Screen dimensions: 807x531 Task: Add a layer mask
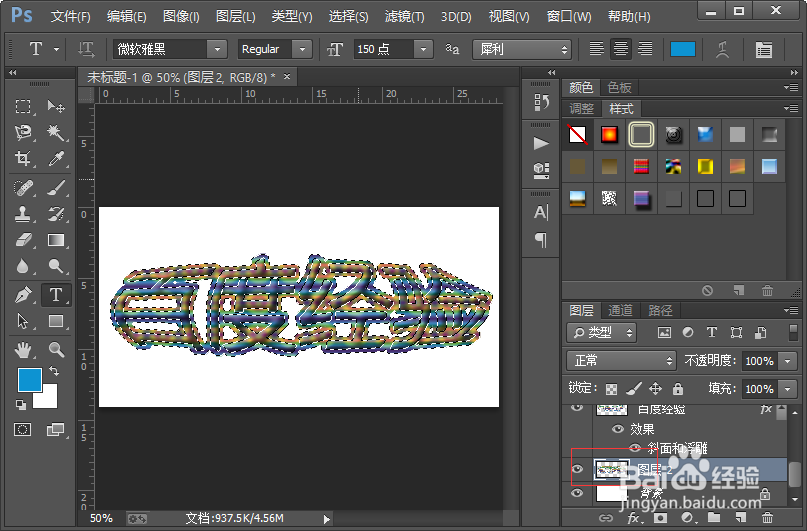click(x=660, y=518)
